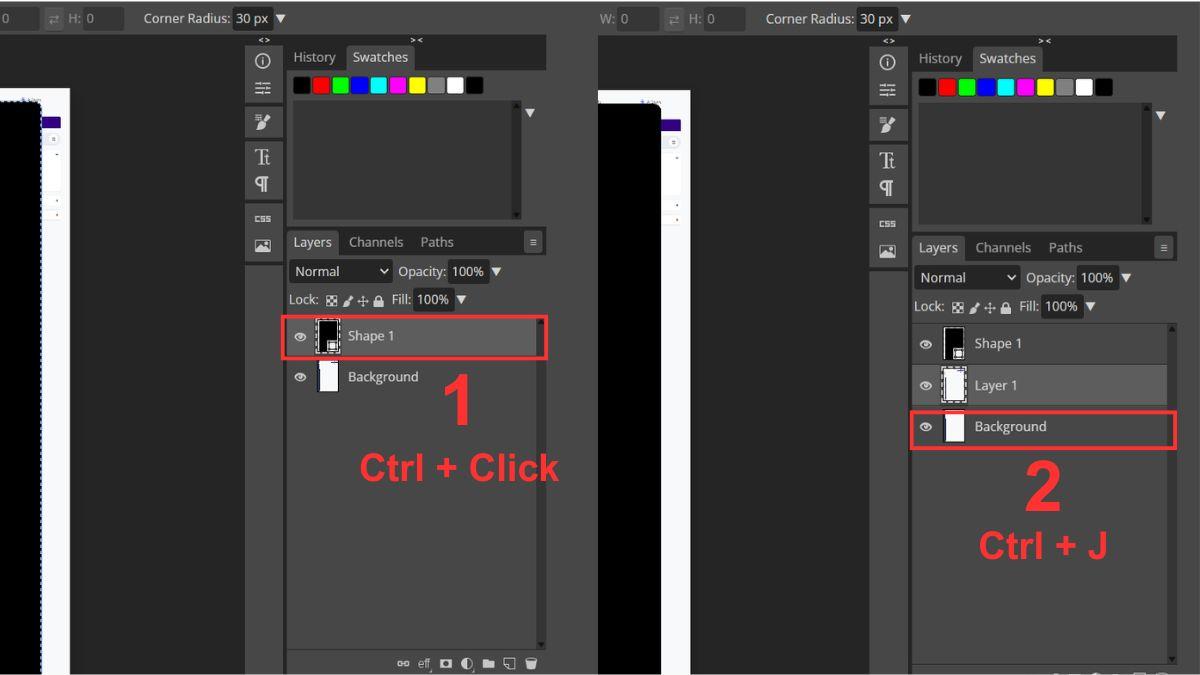The width and height of the screenshot is (1200, 675).
Task: Open the Paragraph panel icon
Action: 263,184
